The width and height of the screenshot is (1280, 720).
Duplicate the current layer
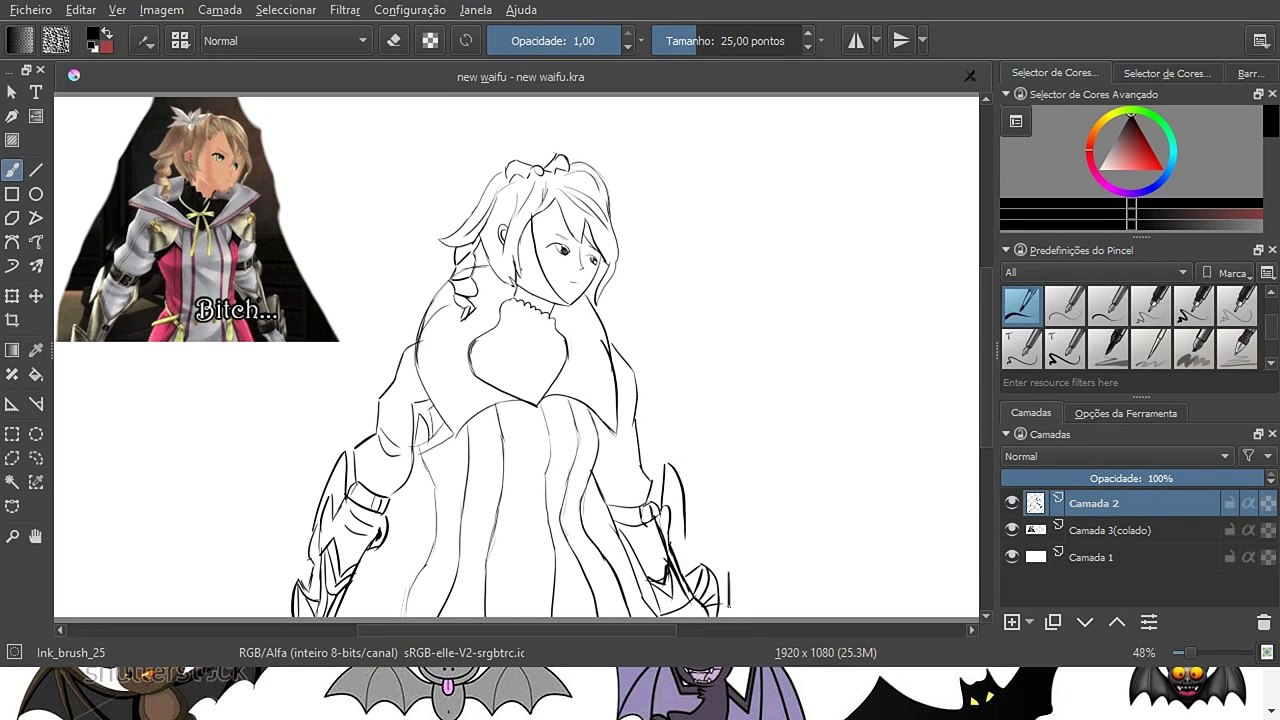1053,622
